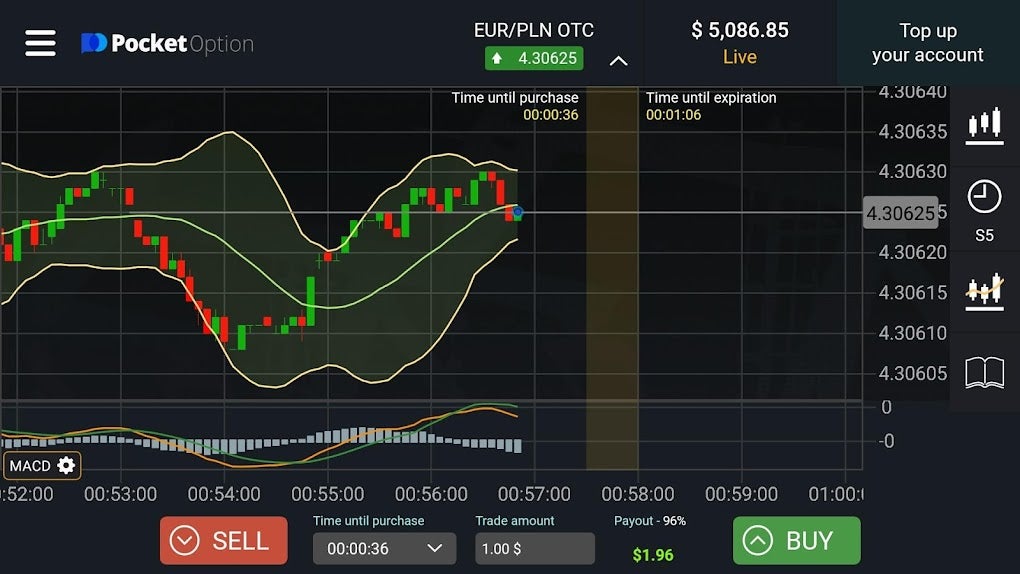The height and width of the screenshot is (574, 1020).
Task: Click the blue current price dot on chart
Action: pyautogui.click(x=518, y=212)
